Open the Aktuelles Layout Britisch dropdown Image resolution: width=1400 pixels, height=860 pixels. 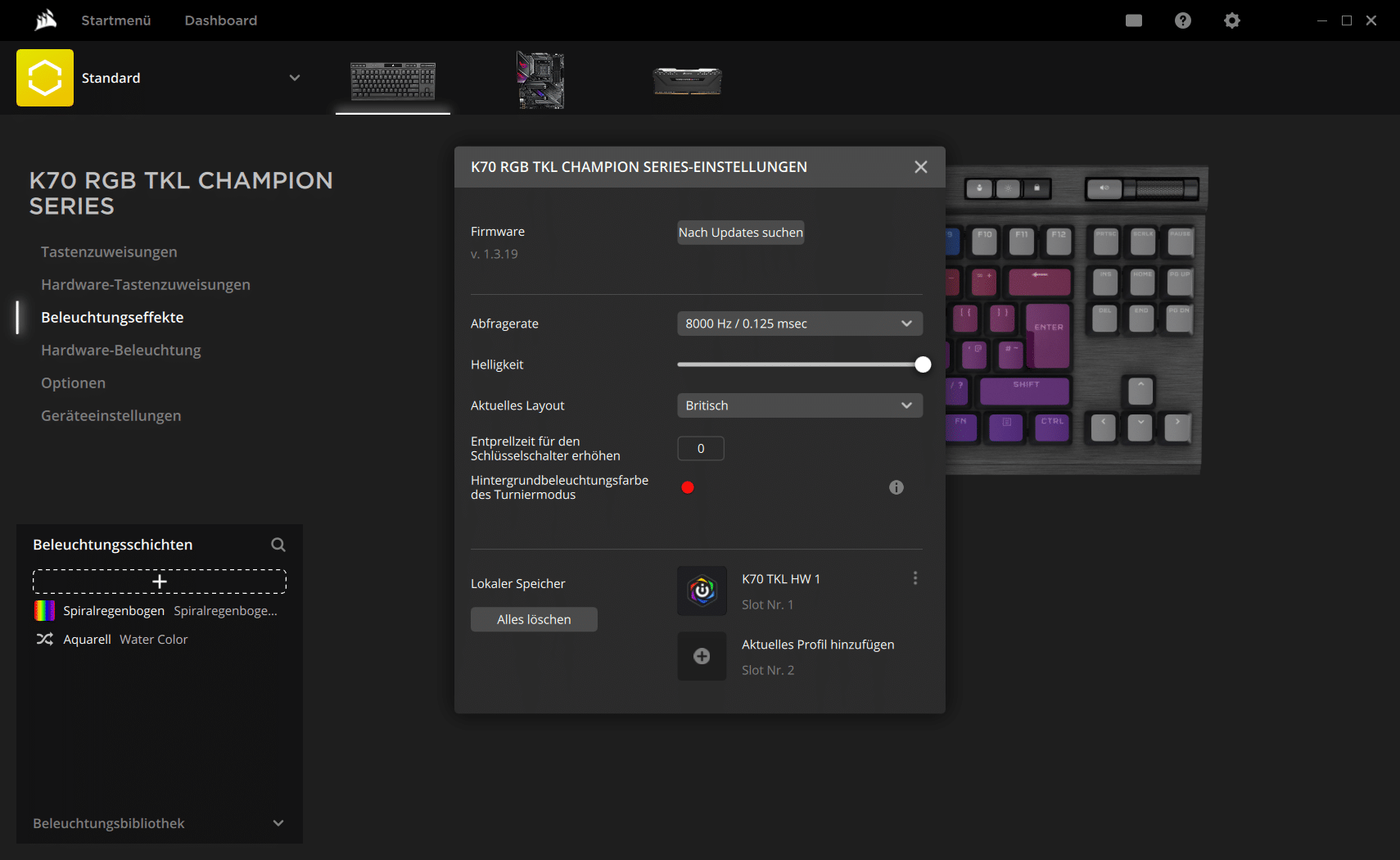[799, 405]
